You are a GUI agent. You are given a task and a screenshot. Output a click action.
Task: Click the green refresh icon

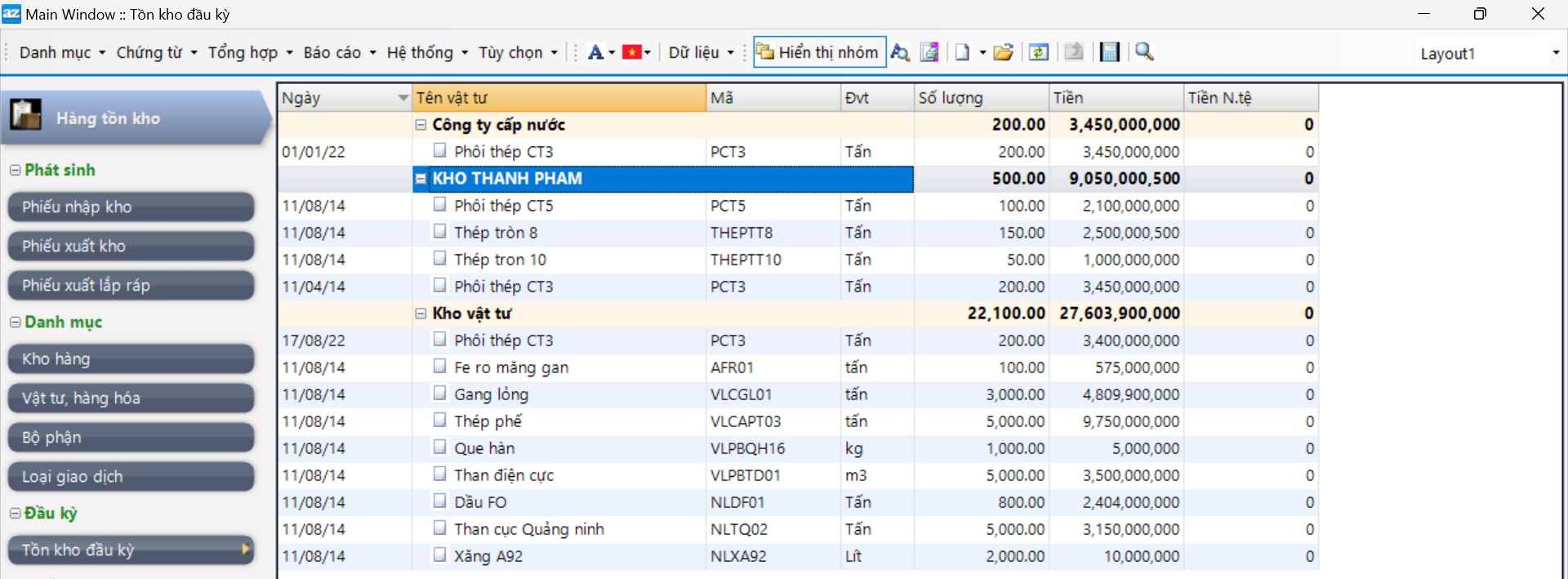(x=1039, y=53)
